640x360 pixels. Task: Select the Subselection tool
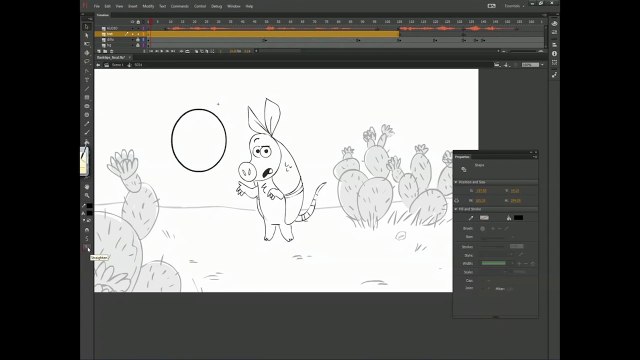coord(87,36)
